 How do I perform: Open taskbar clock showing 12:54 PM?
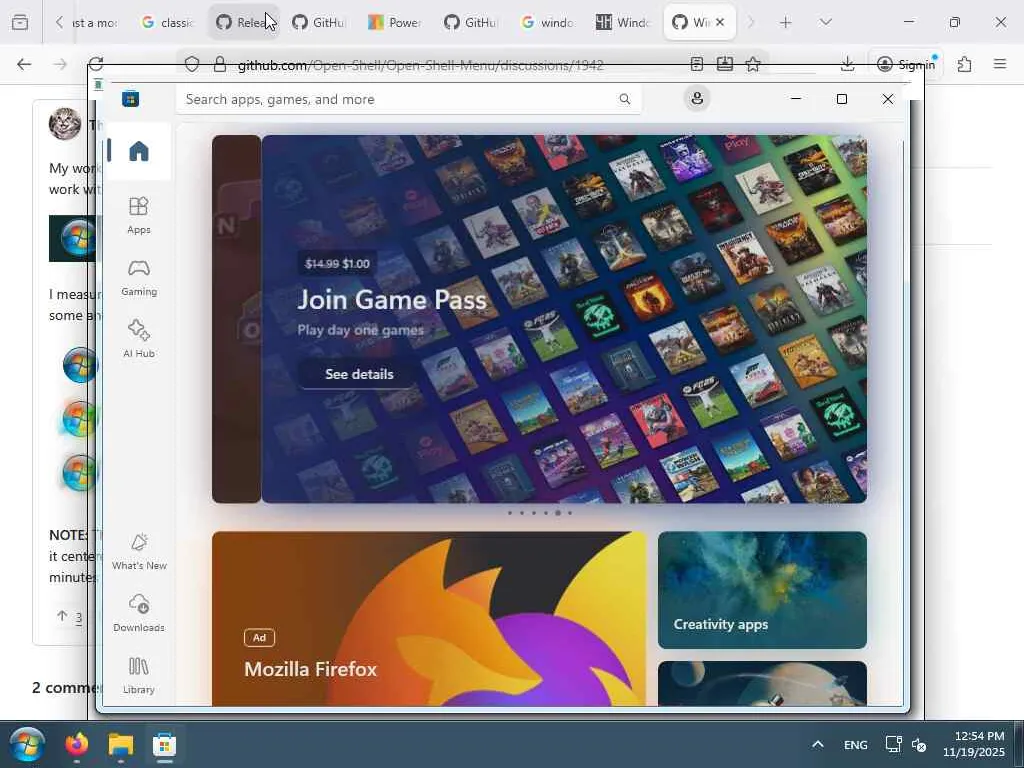tap(973, 744)
